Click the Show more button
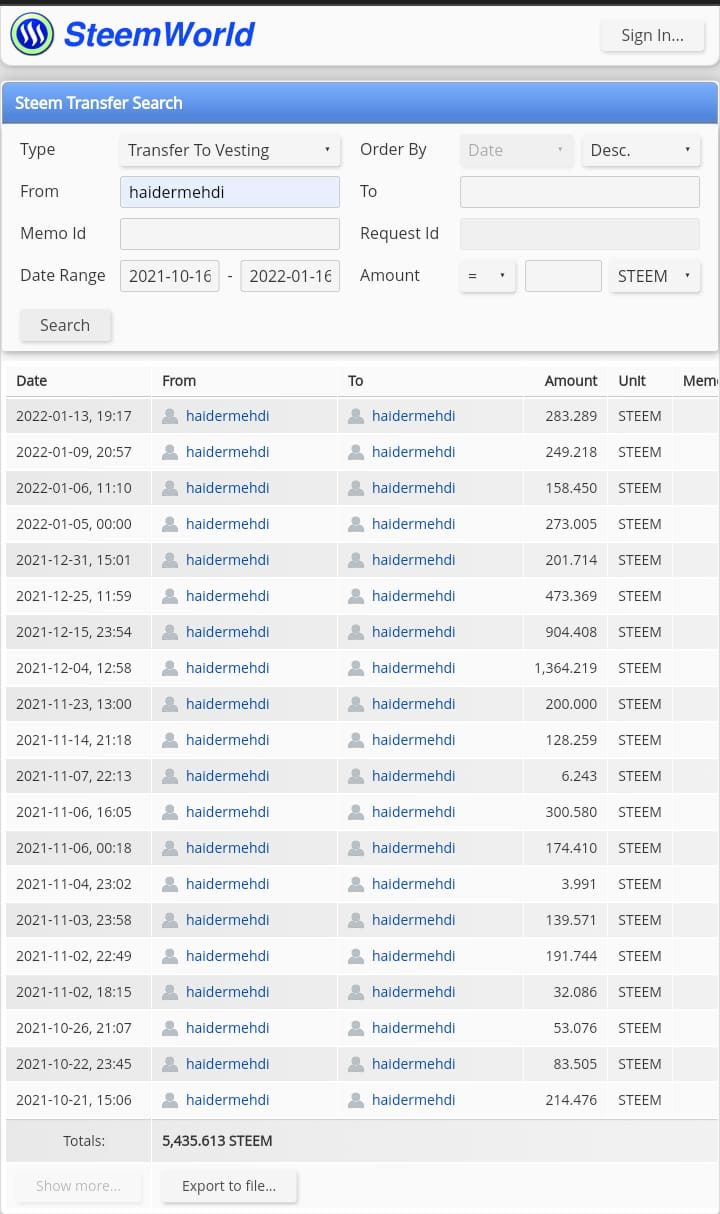 tap(78, 1186)
